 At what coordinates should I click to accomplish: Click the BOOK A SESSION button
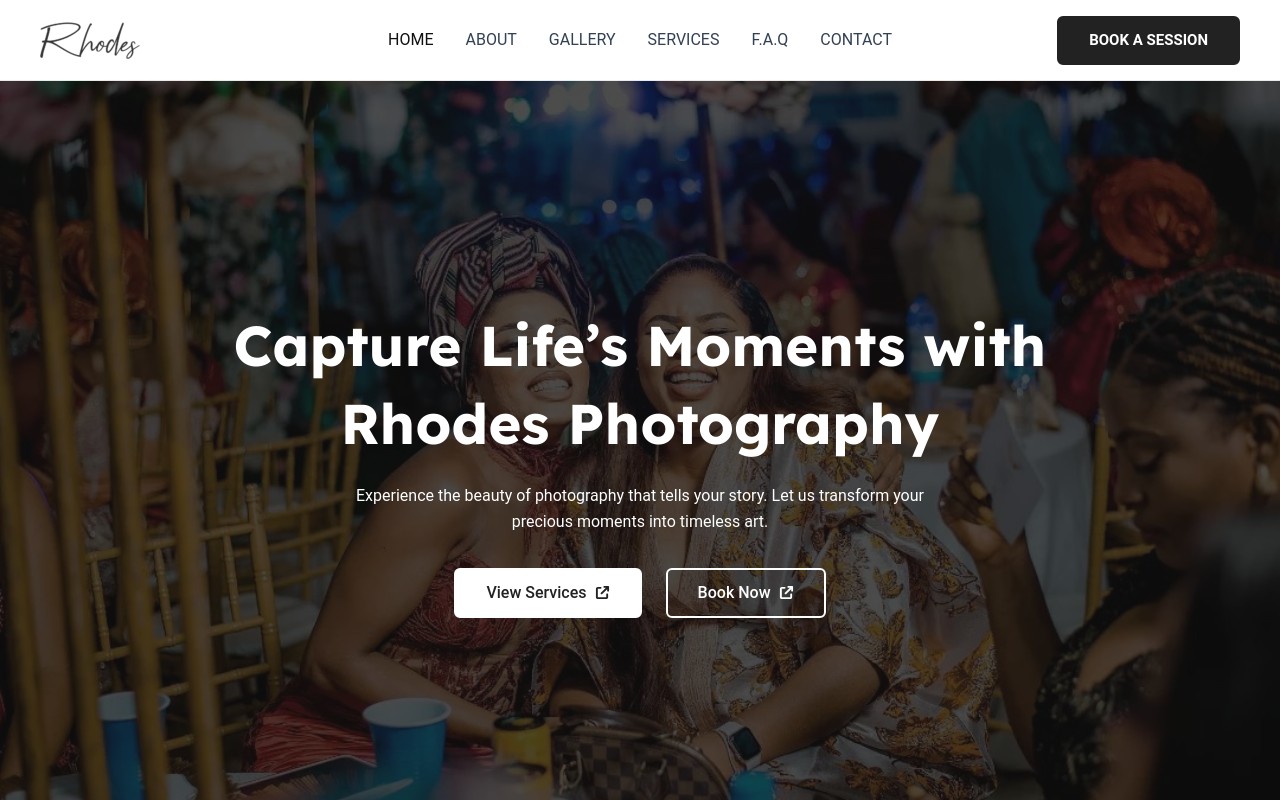click(x=1148, y=40)
